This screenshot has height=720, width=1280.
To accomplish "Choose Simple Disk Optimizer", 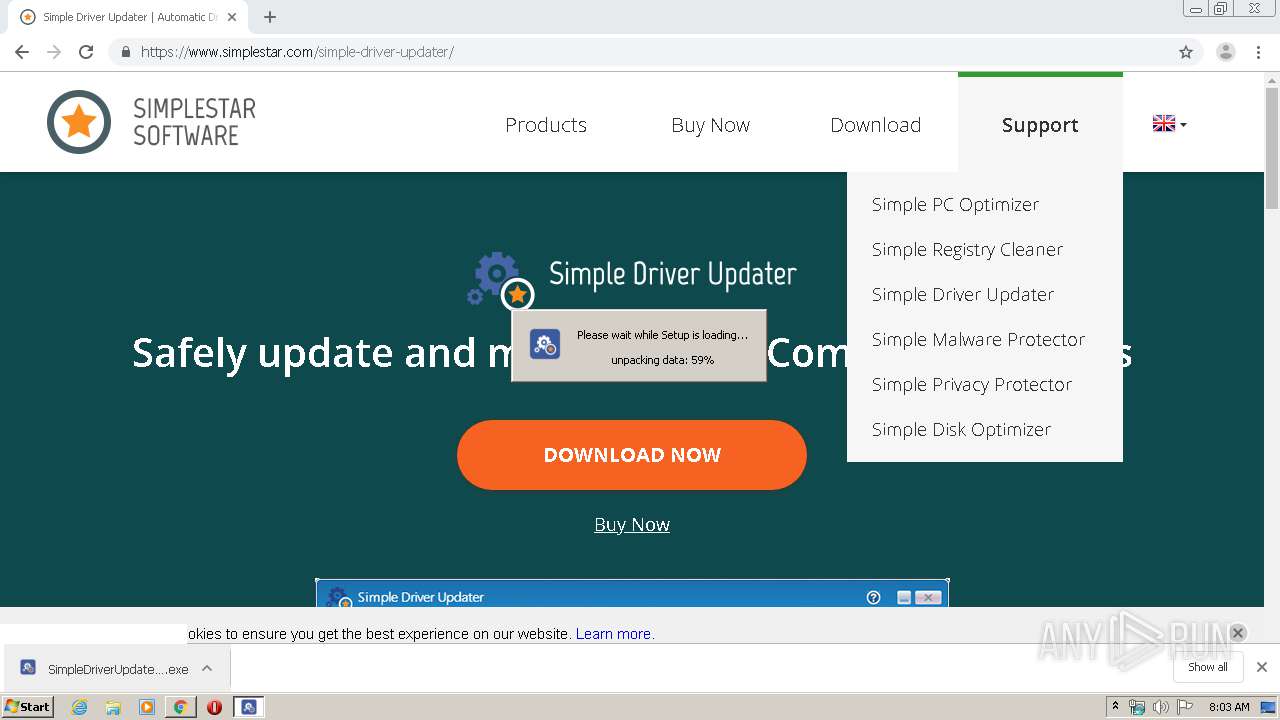I will (961, 429).
